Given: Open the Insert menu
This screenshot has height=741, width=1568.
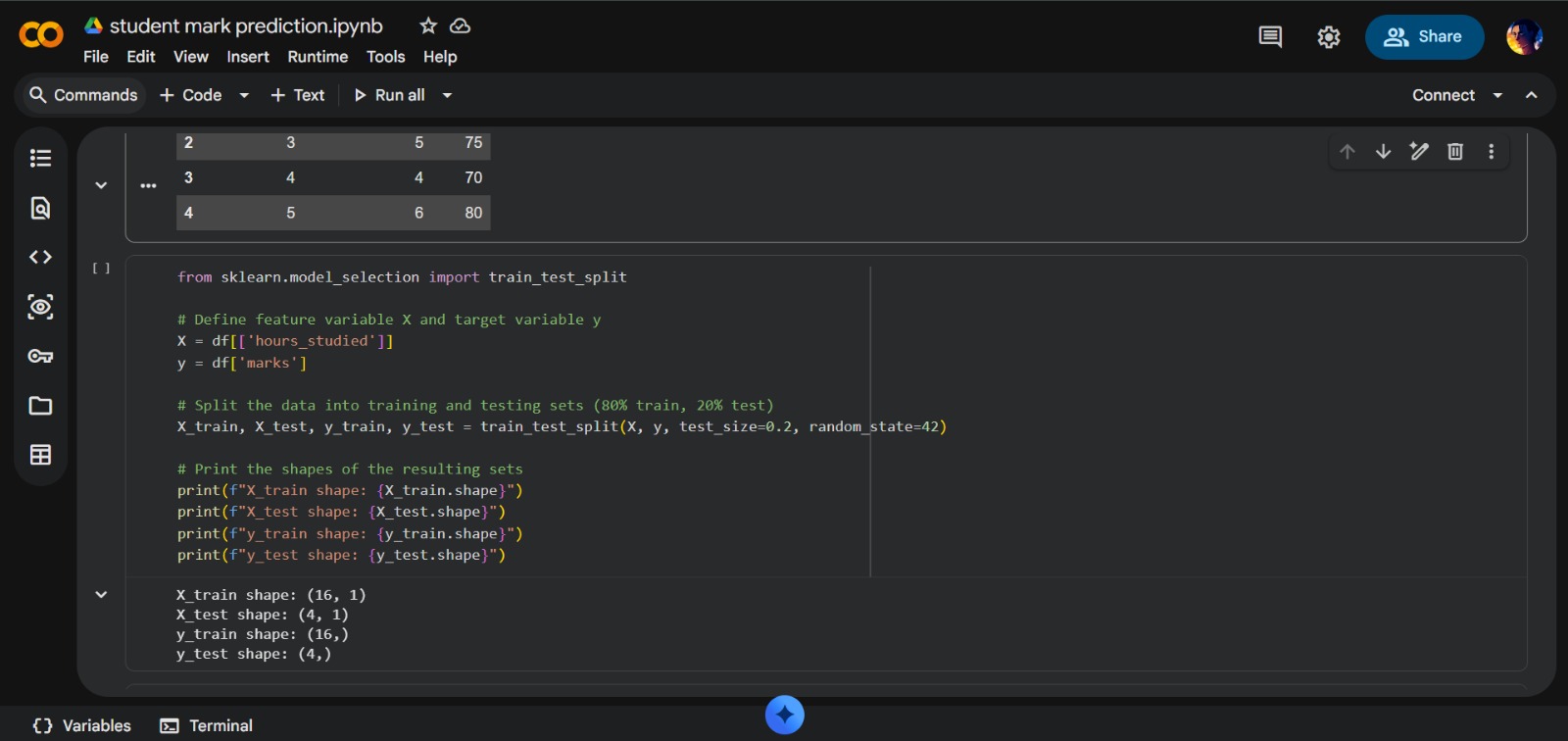Looking at the screenshot, I should [248, 57].
